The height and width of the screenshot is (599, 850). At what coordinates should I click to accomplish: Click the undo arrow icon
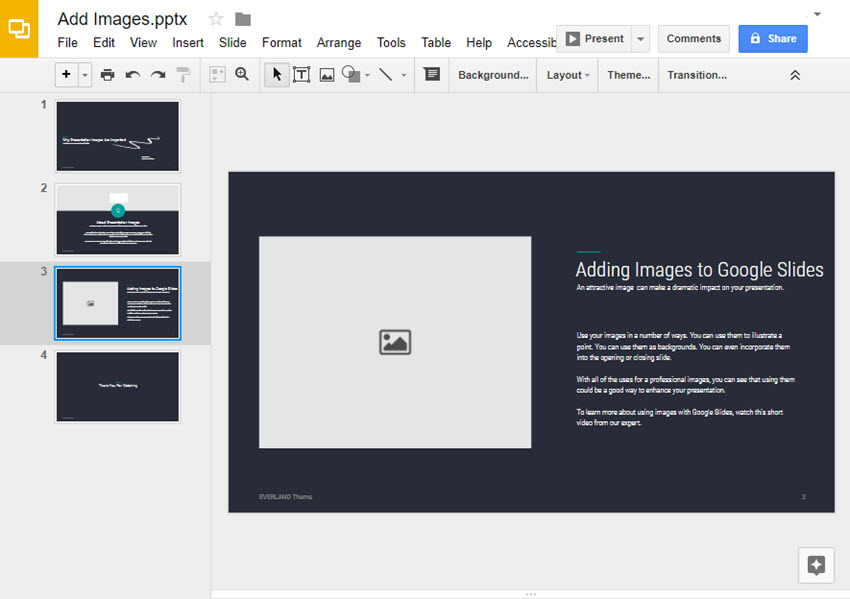tap(132, 75)
